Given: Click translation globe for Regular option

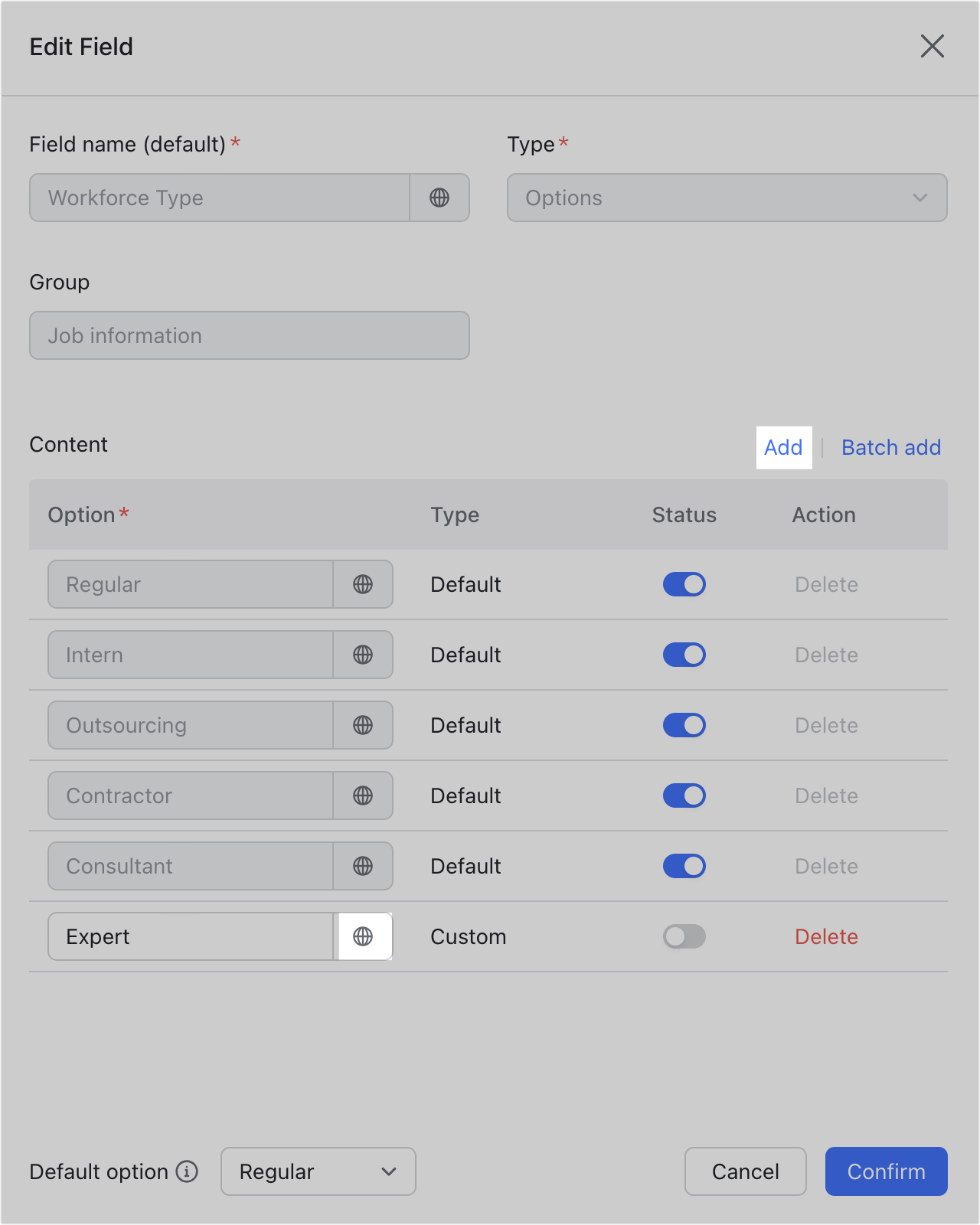Looking at the screenshot, I should coord(363,584).
